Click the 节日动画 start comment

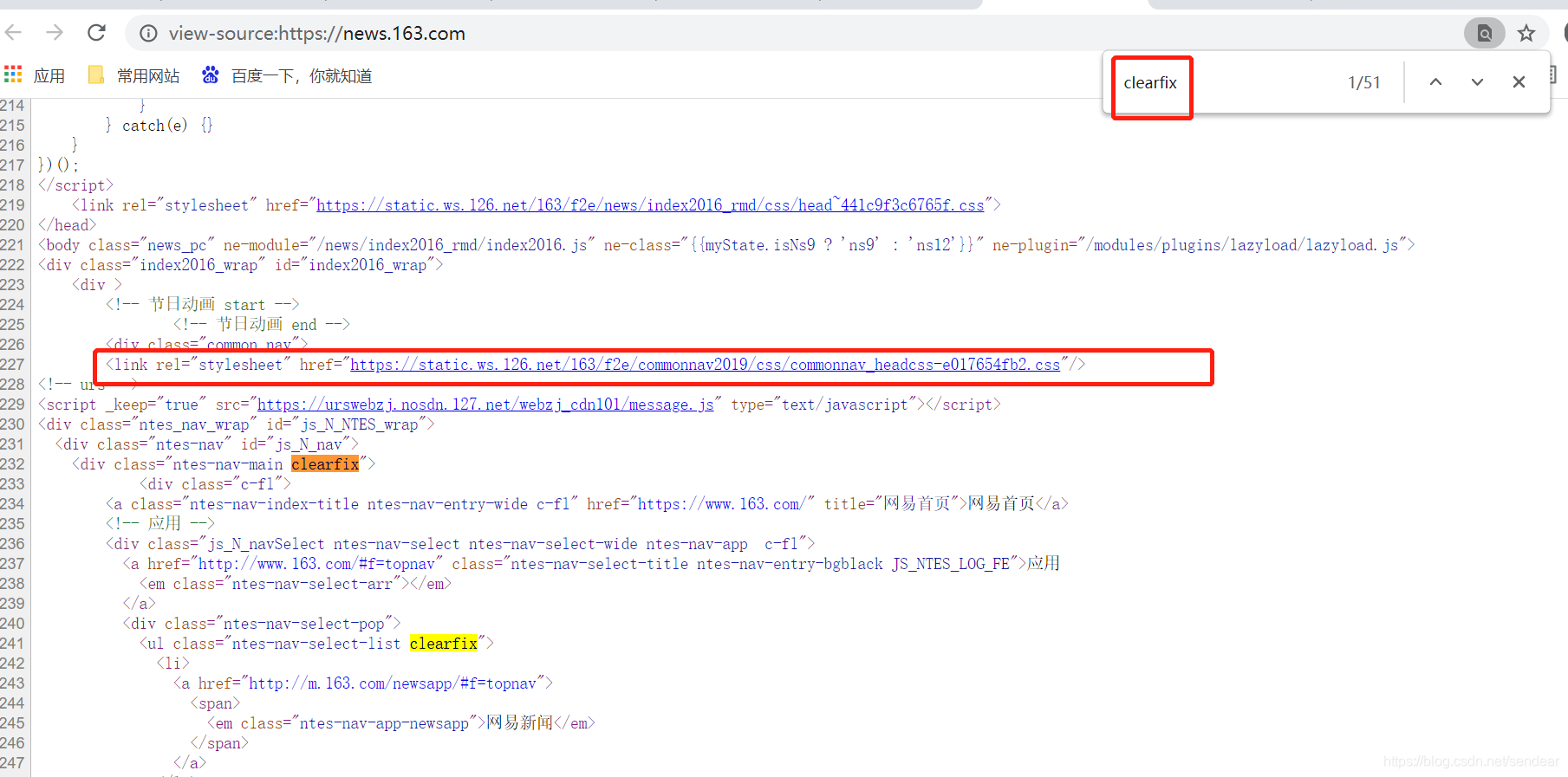point(202,305)
